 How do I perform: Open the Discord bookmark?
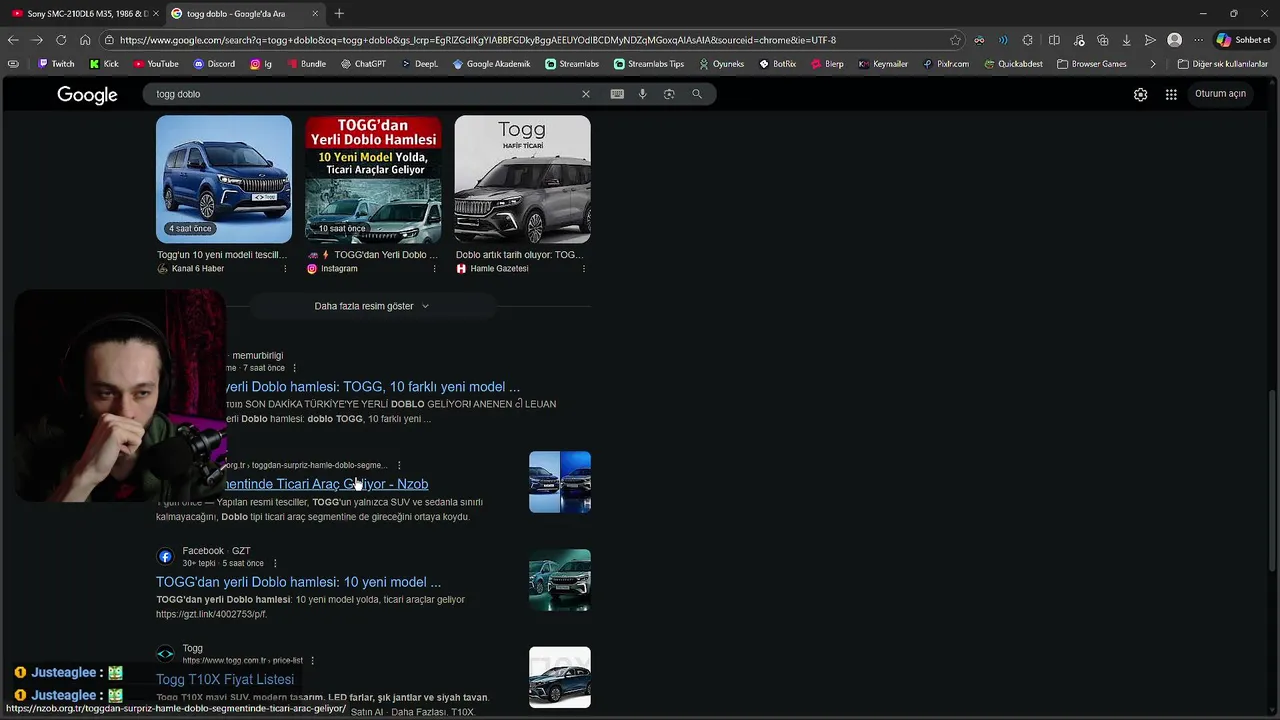(x=214, y=64)
